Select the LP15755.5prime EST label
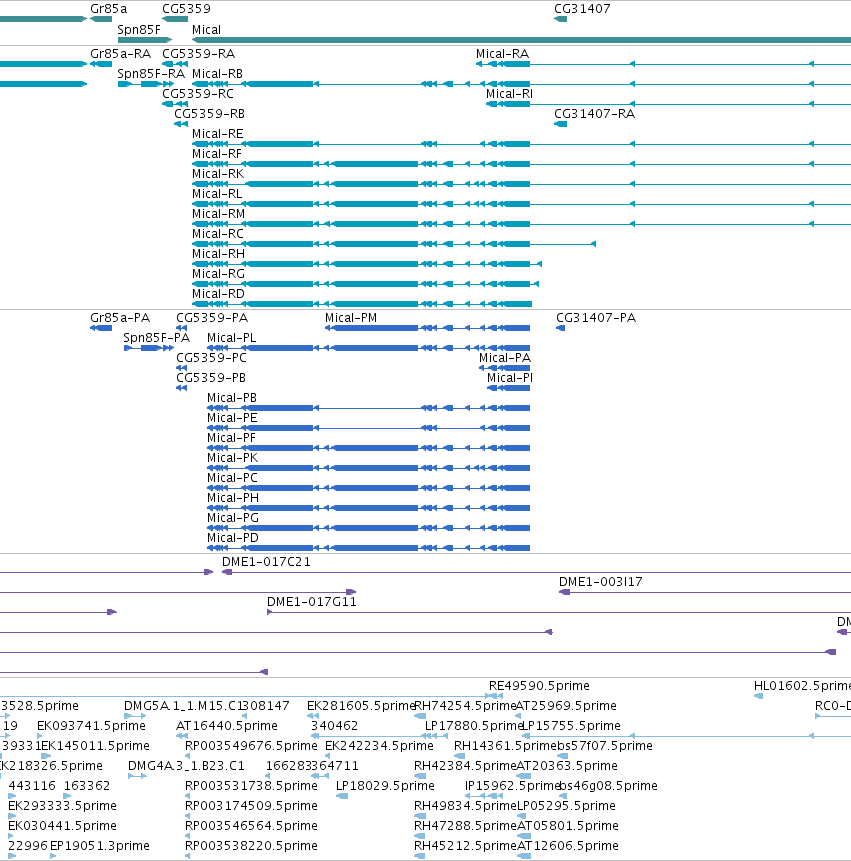851x861 pixels. pos(571,726)
